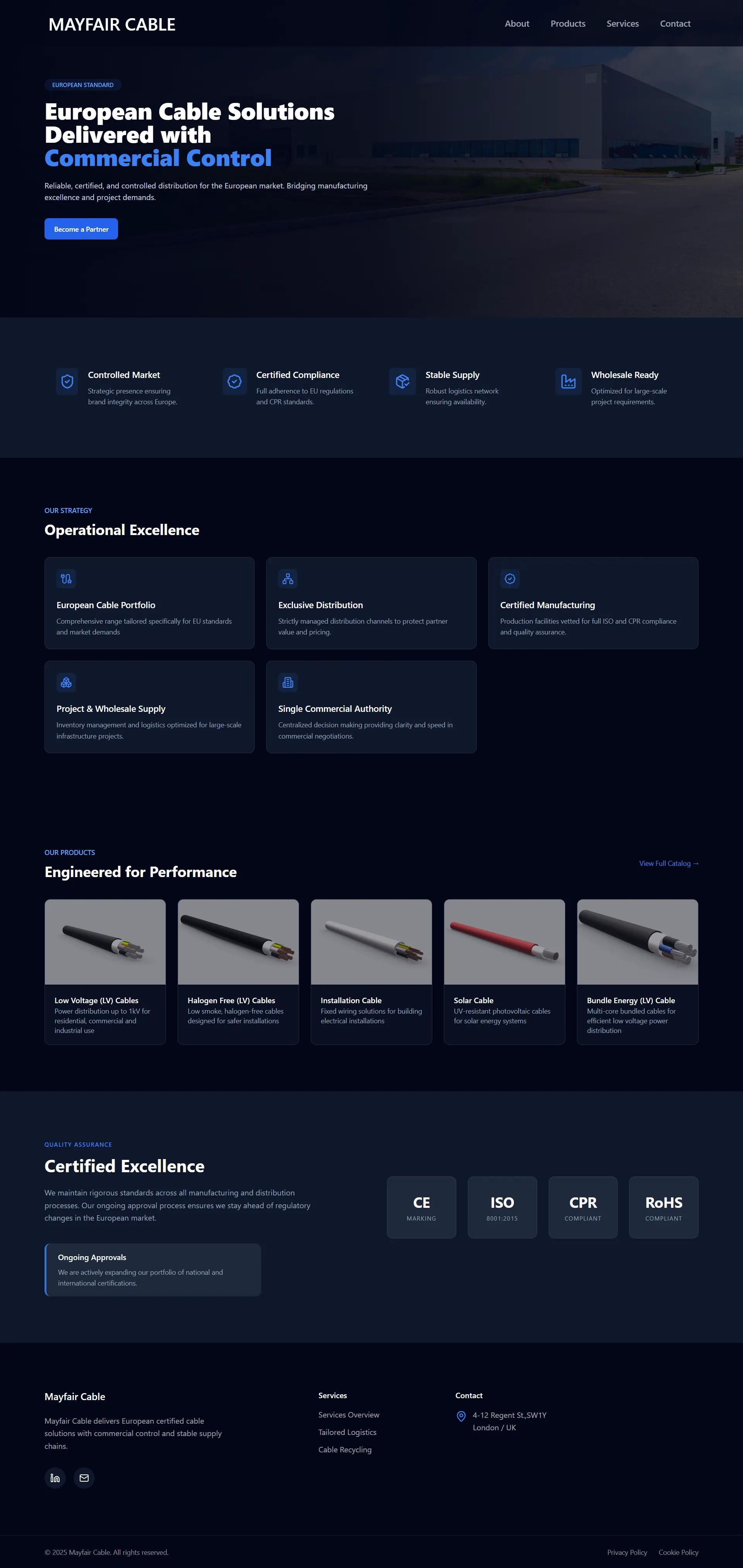Open the About nav item
The height and width of the screenshot is (1568, 743).
pos(517,24)
